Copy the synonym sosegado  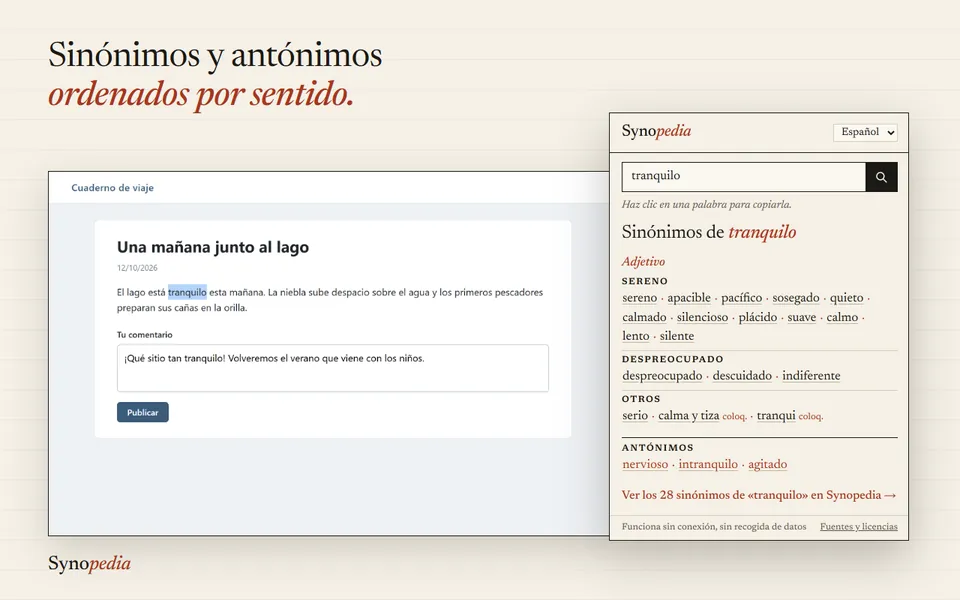[795, 298]
